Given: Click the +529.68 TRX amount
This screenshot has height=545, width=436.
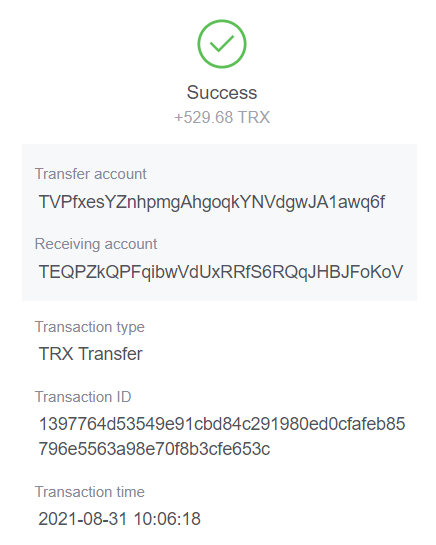Looking at the screenshot, I should (x=222, y=117).
